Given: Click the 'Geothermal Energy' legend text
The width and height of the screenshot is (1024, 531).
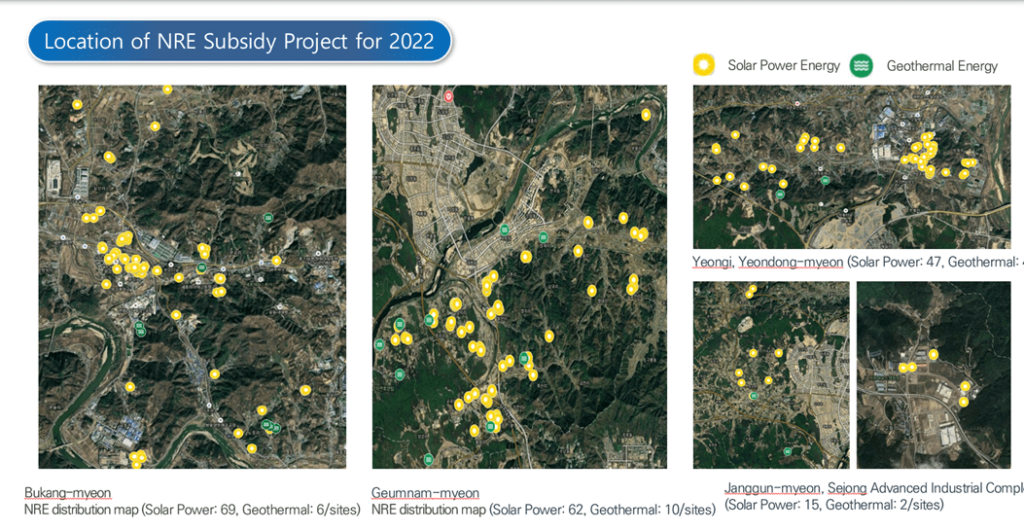Looking at the screenshot, I should click(942, 66).
